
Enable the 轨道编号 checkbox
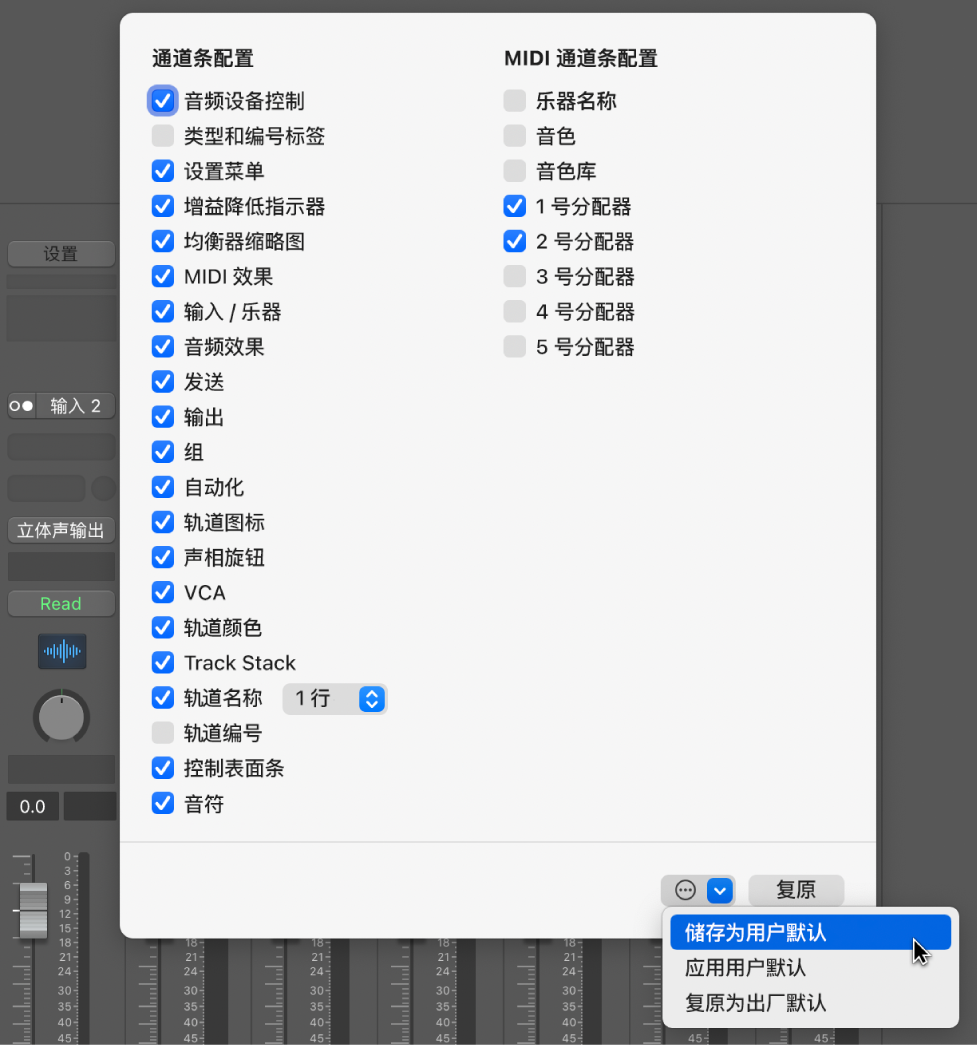click(x=162, y=733)
